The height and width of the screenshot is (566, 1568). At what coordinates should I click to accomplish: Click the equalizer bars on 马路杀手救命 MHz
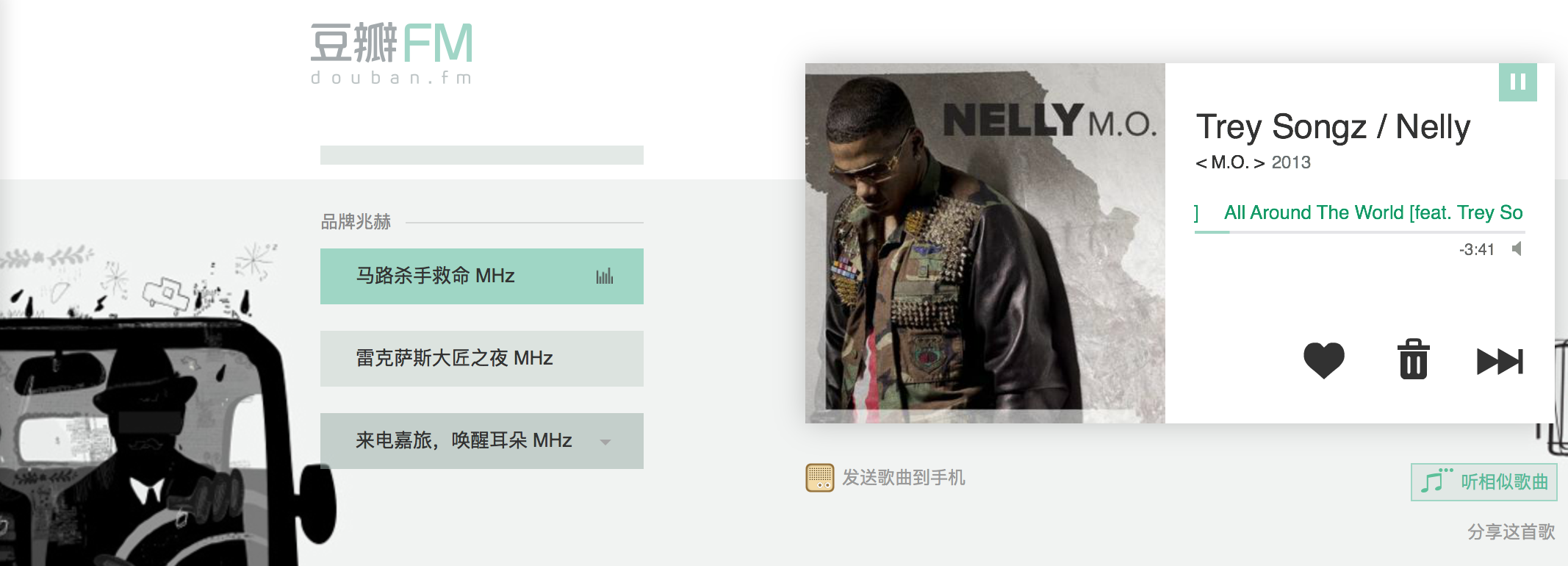pos(604,276)
